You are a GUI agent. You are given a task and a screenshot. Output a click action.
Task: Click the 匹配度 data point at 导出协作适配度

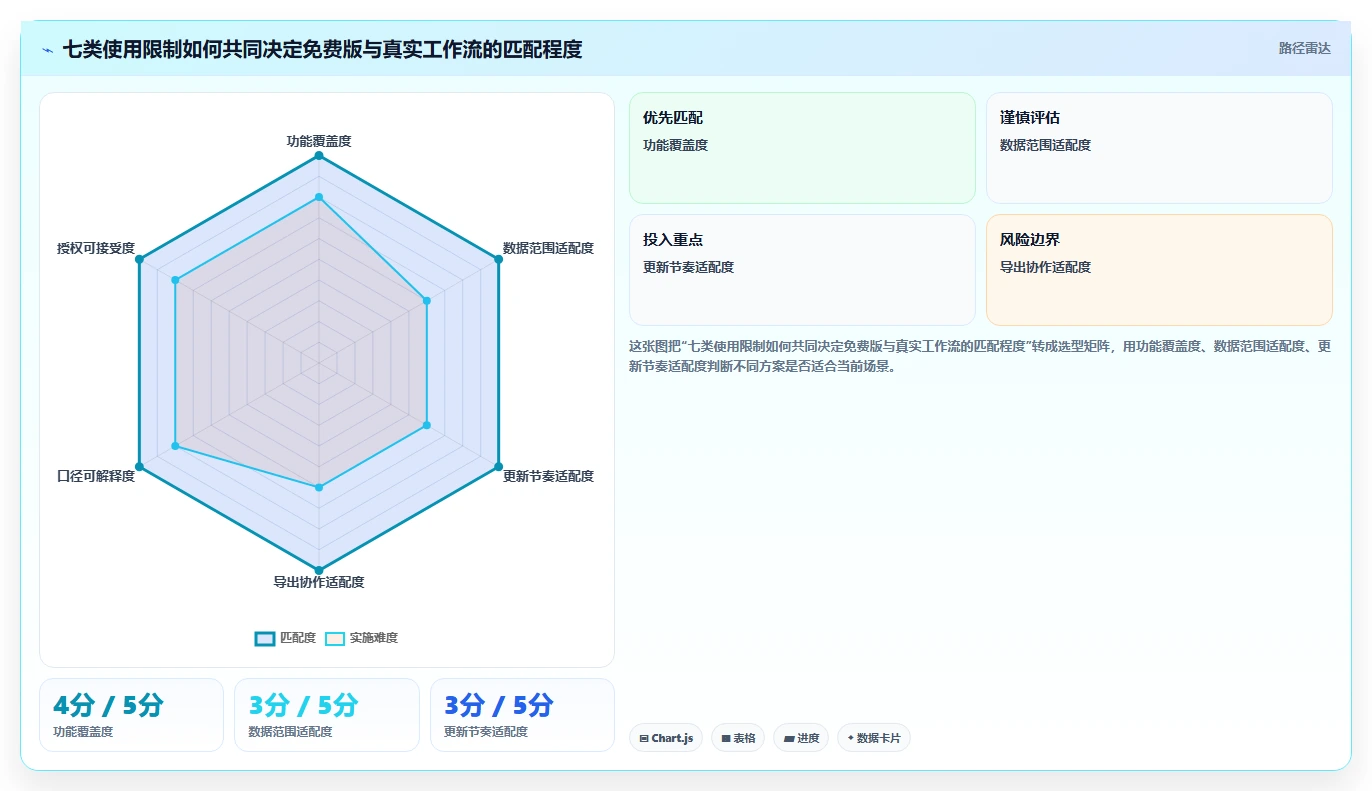pos(319,571)
